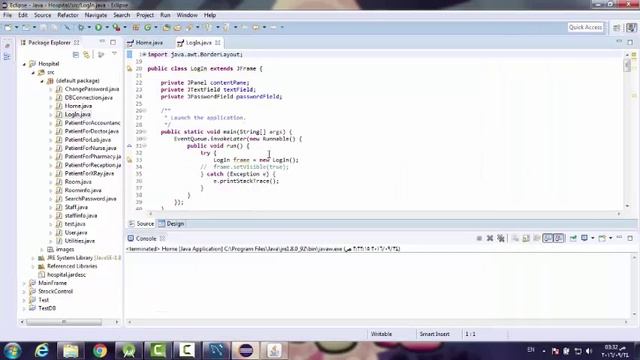Image resolution: width=640 pixels, height=360 pixels.
Task: Click the Windows Start orb
Action: 12,351
